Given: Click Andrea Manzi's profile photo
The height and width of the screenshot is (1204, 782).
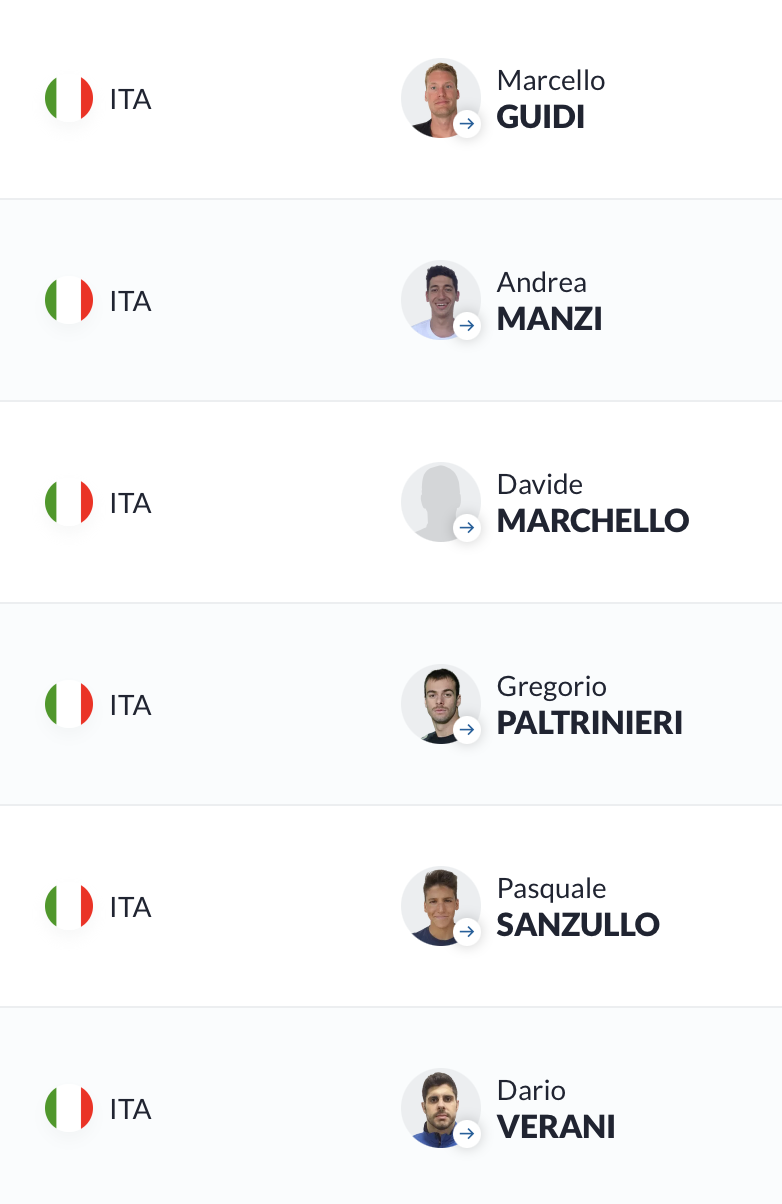Looking at the screenshot, I should tap(441, 300).
